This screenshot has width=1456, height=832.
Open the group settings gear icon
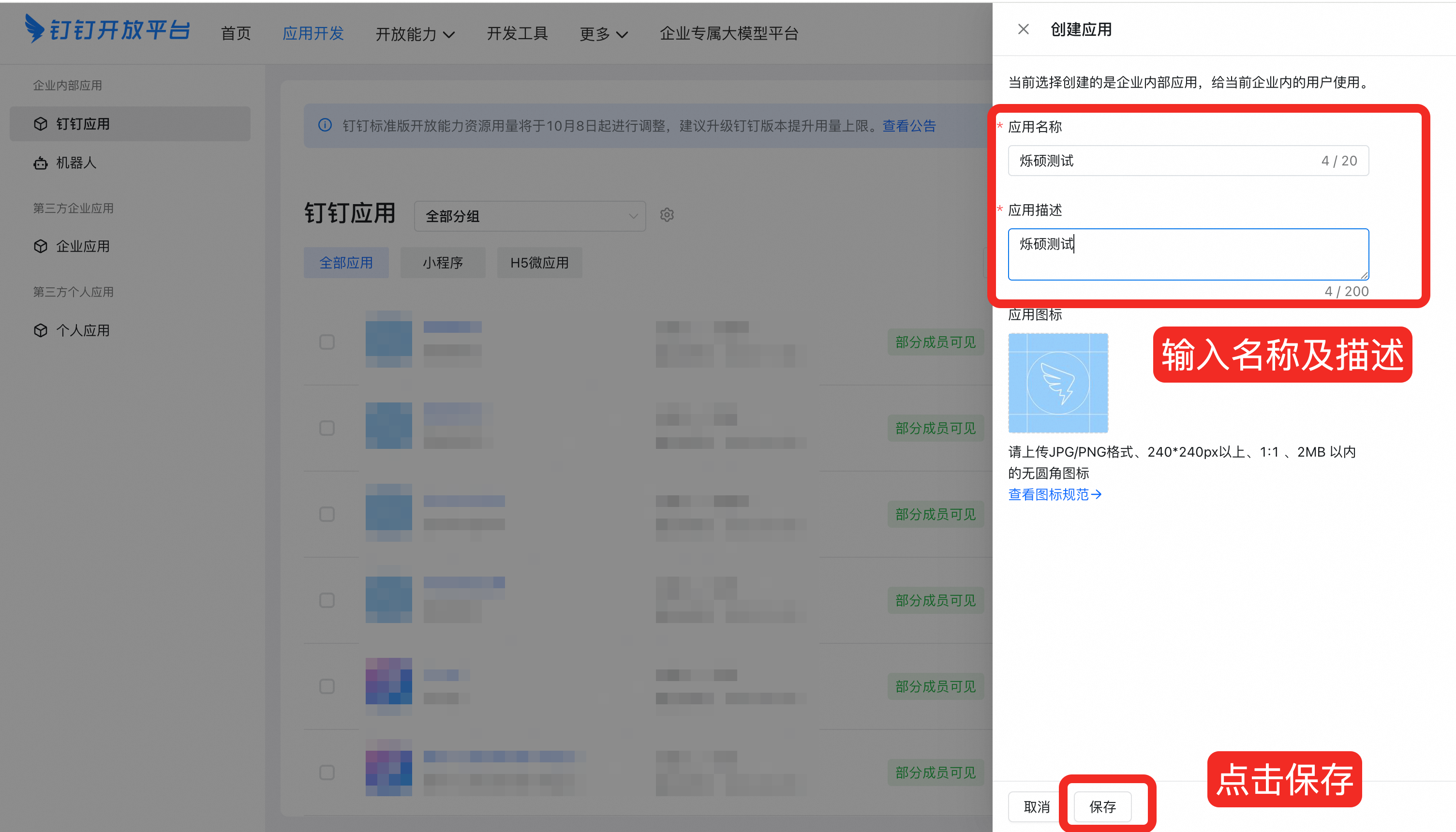point(667,215)
